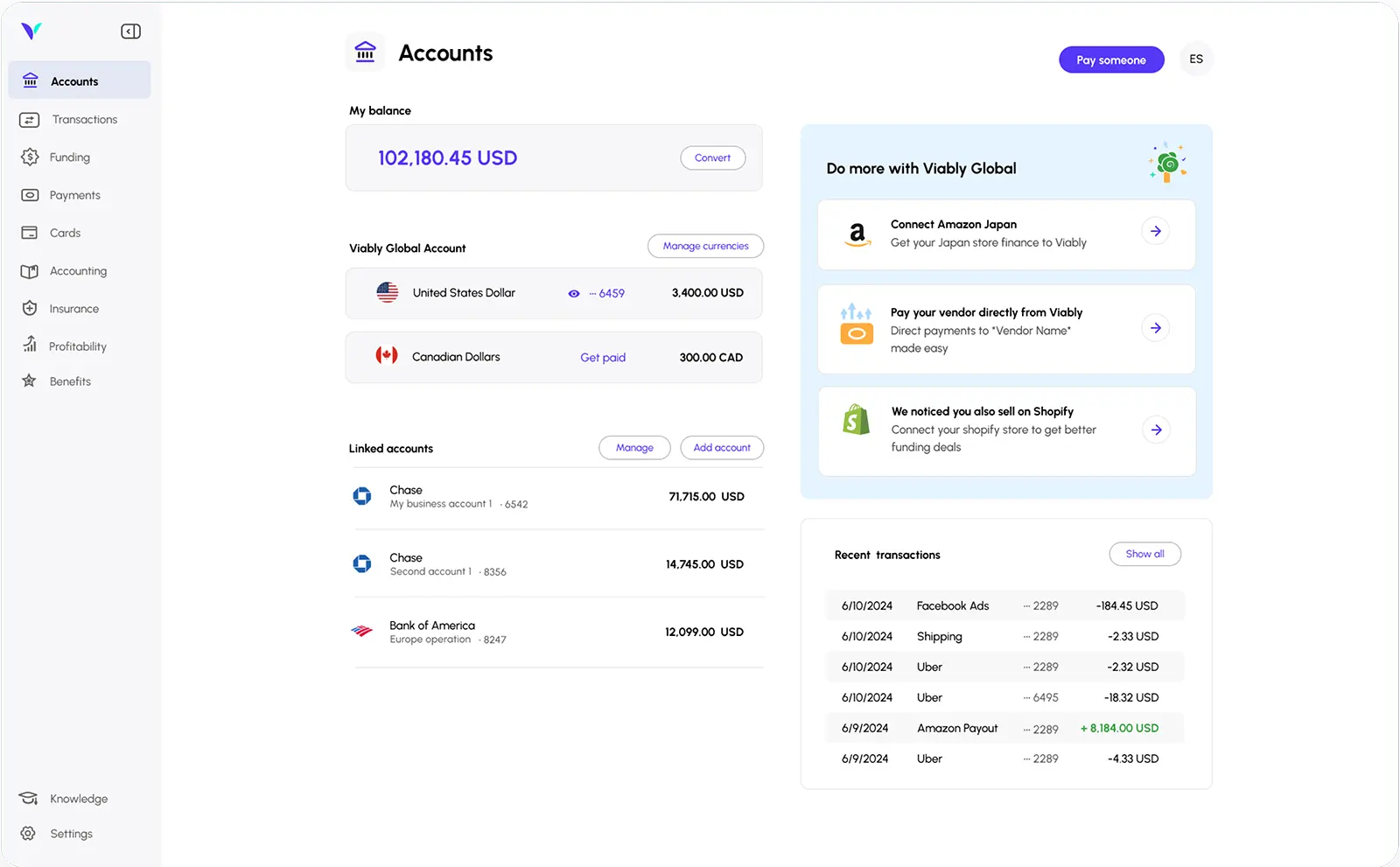Select the Cards icon
1400x867 pixels.
[x=29, y=232]
